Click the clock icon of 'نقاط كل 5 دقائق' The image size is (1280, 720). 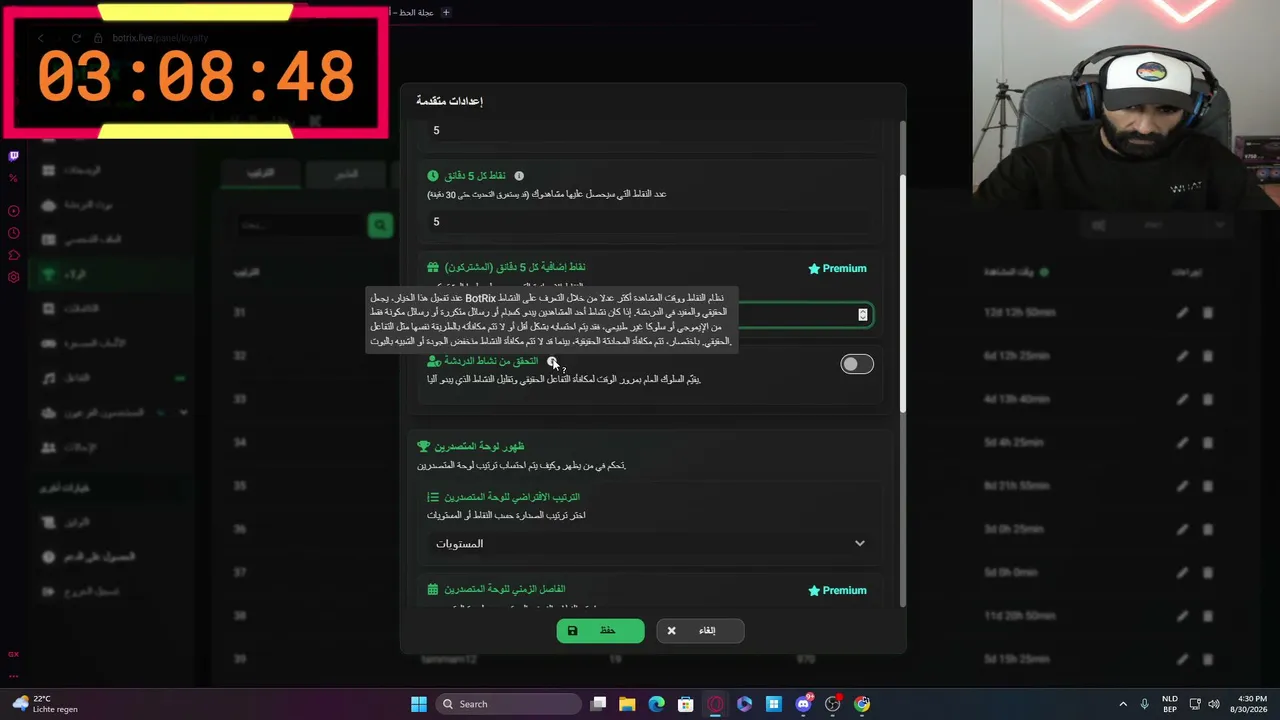tap(433, 176)
